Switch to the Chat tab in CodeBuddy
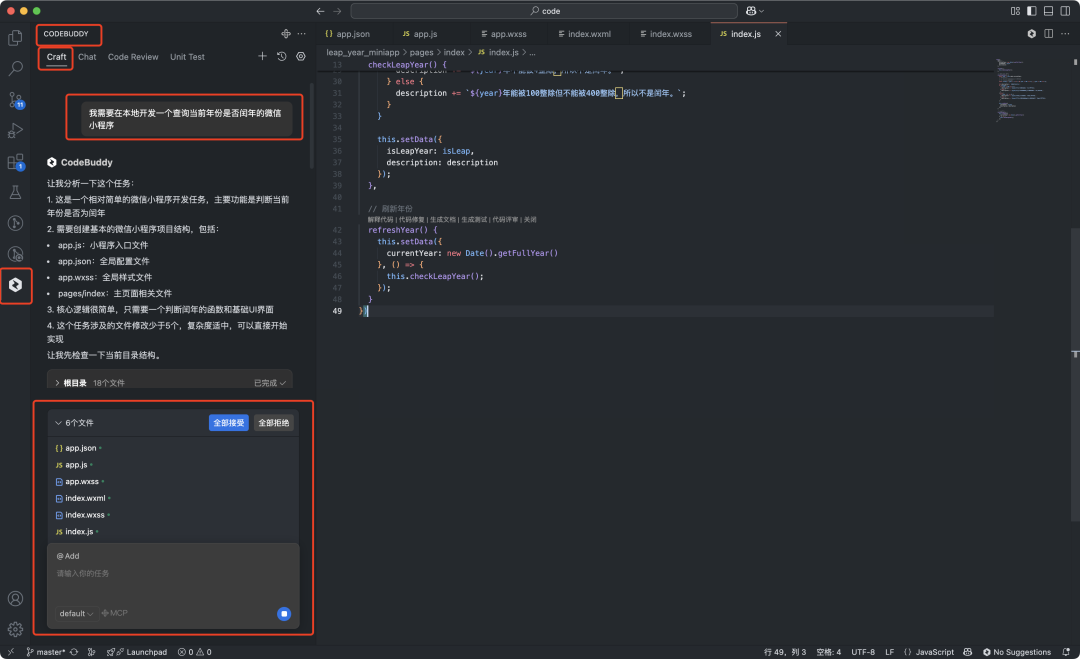 (87, 57)
